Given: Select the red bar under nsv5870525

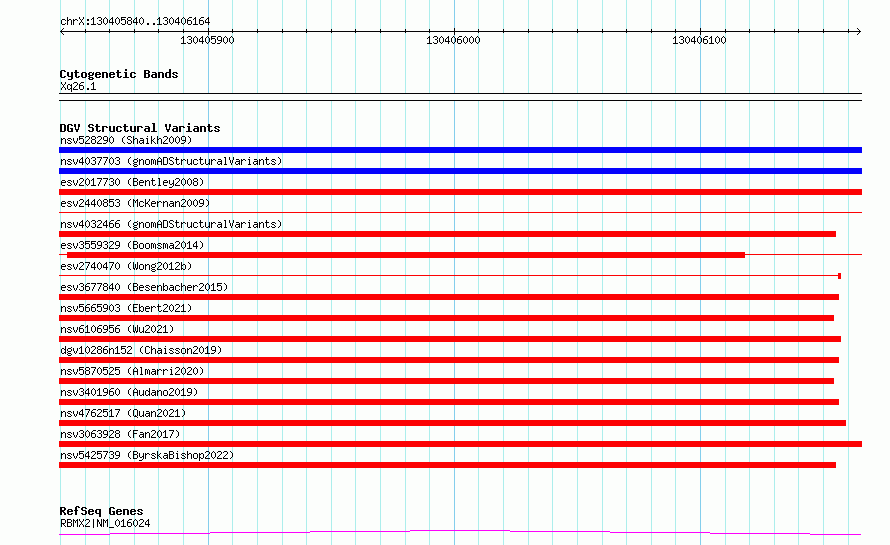Looking at the screenshot, I should pos(446,381).
